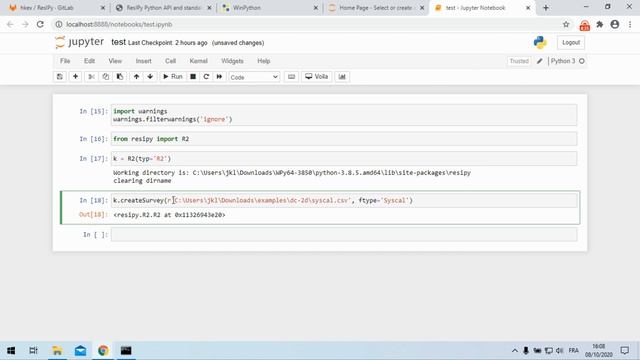Restart the kernel icon

(x=206, y=77)
